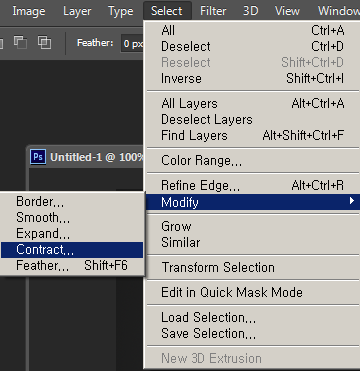360x371 pixels.
Task: Open the 3D menu
Action: (250, 11)
